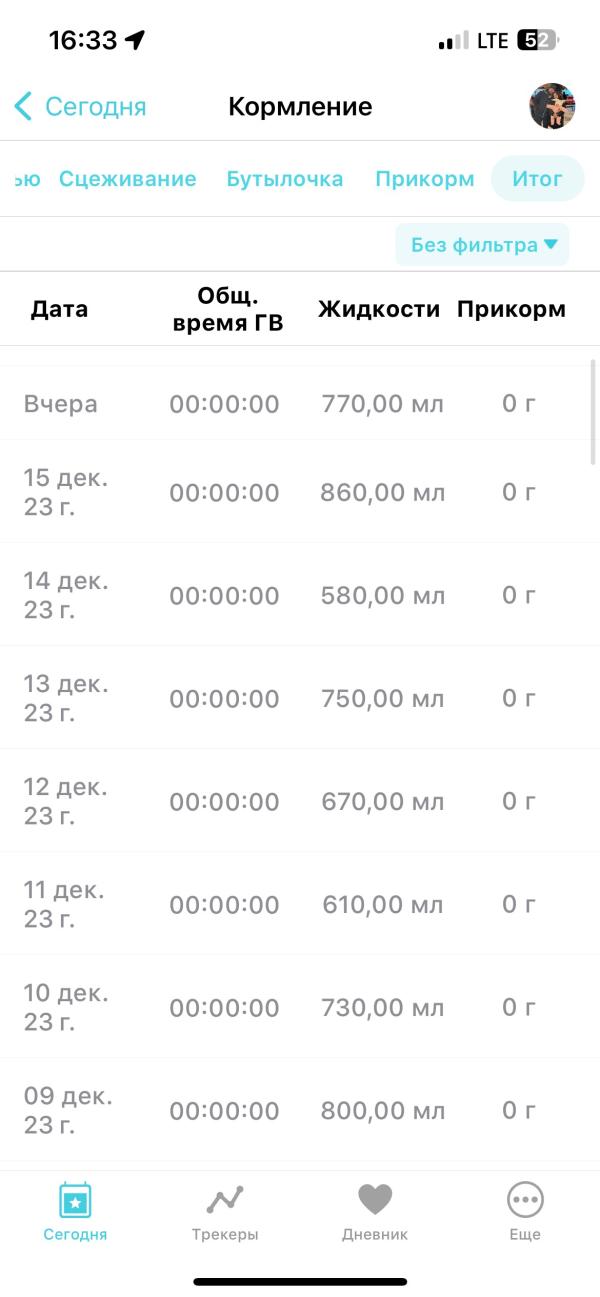
Task: Open the Diary heart icon
Action: tap(375, 1199)
